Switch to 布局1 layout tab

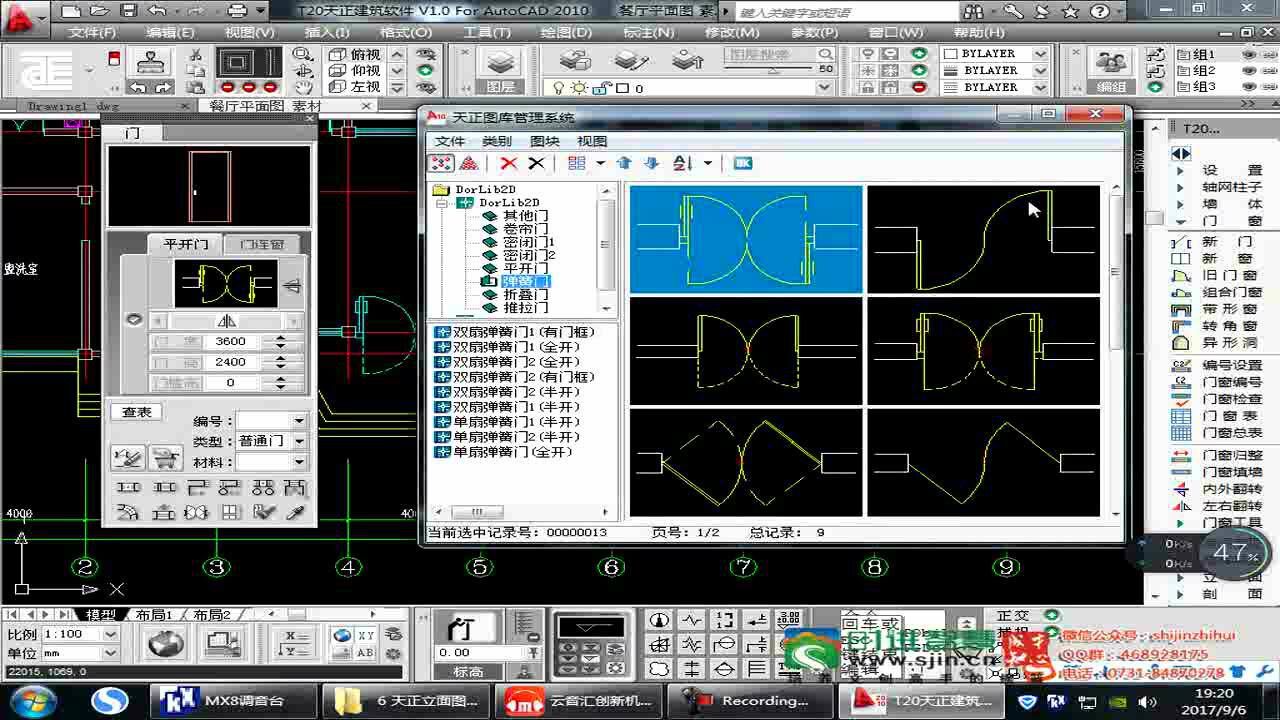coord(154,615)
